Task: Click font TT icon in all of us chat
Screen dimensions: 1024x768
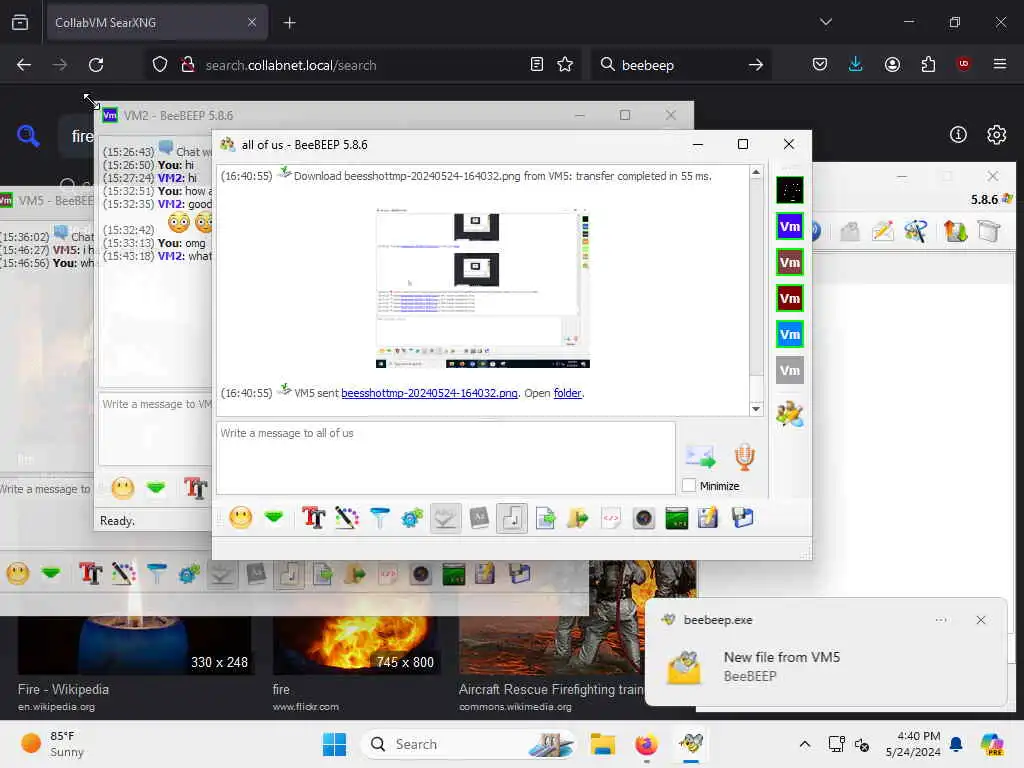Action: [x=313, y=519]
